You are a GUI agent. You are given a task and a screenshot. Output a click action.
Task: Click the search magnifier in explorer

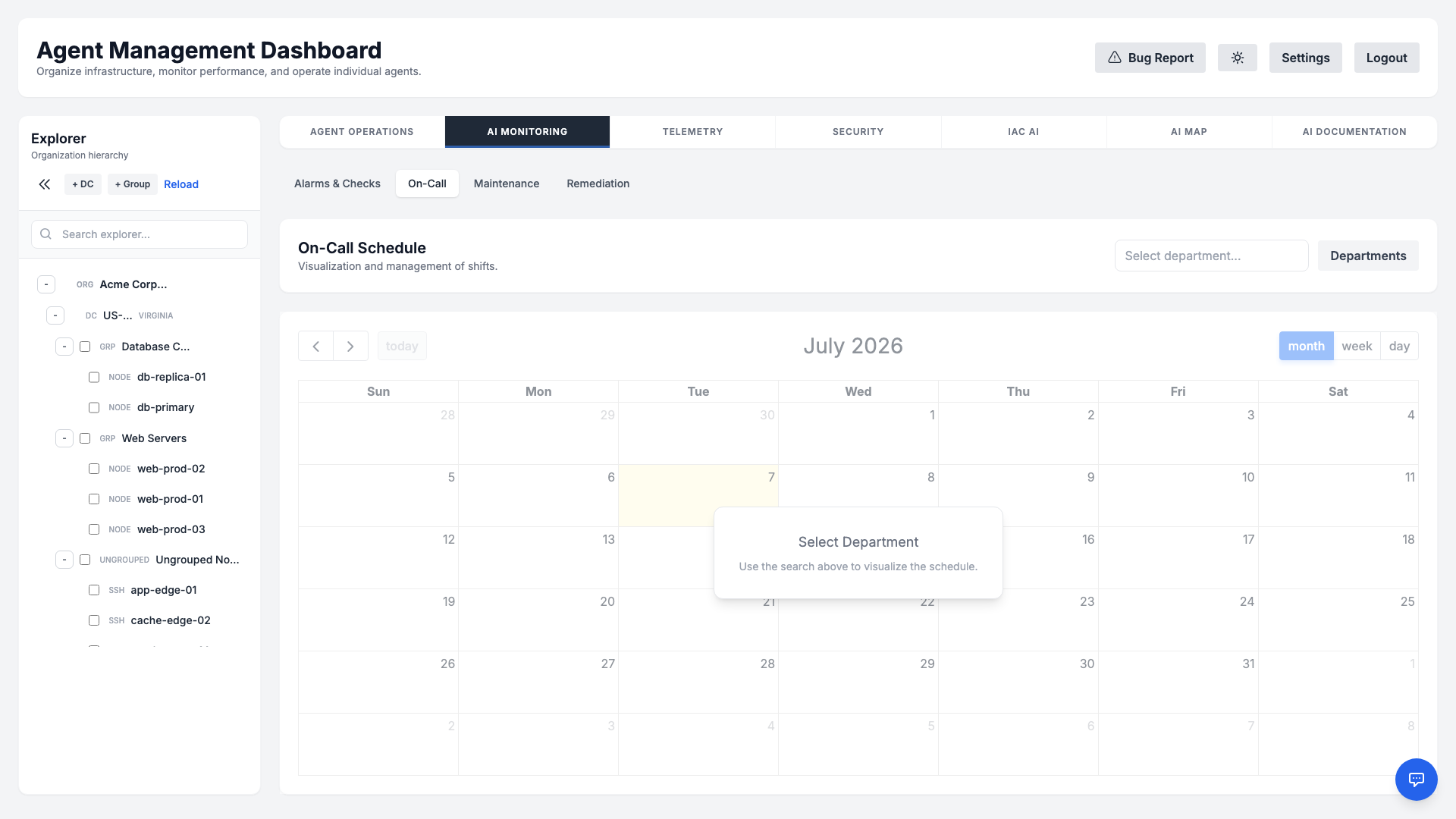[46, 234]
